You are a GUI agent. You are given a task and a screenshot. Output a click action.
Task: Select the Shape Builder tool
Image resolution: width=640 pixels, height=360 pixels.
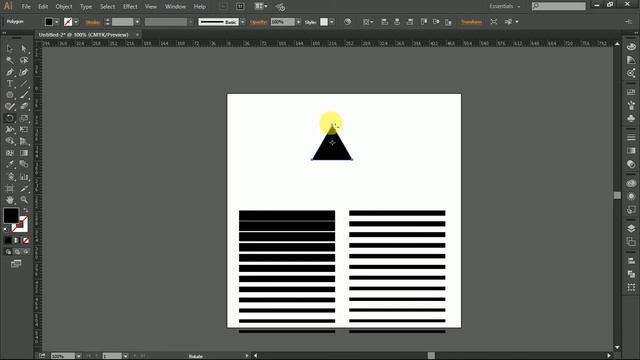click(x=10, y=141)
